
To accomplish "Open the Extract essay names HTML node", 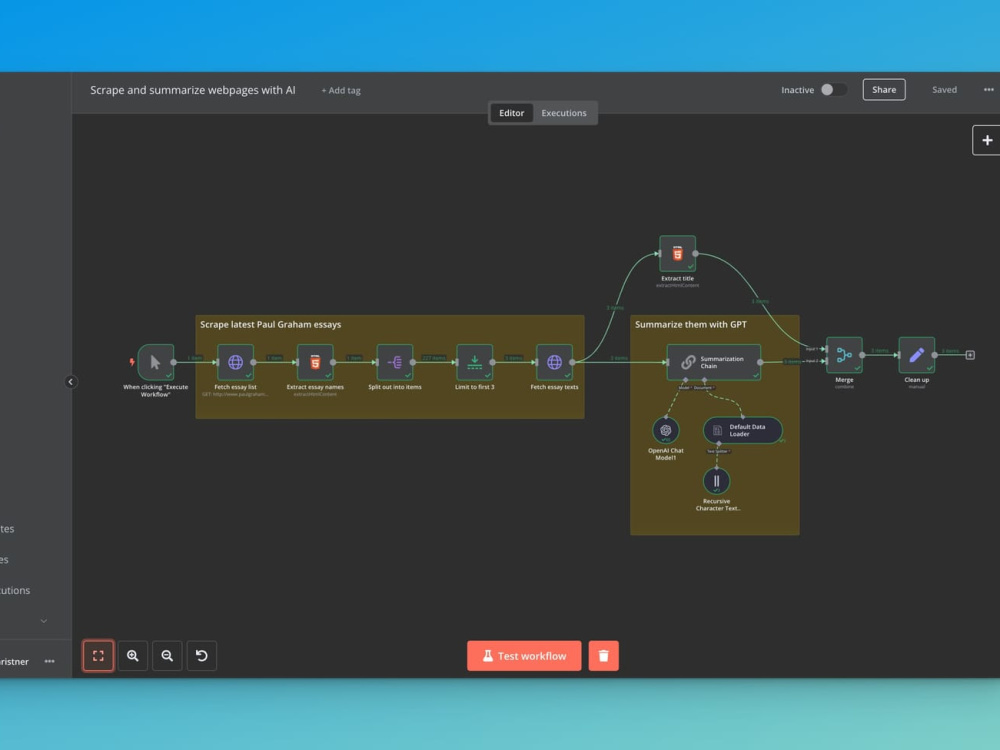I will [x=315, y=362].
